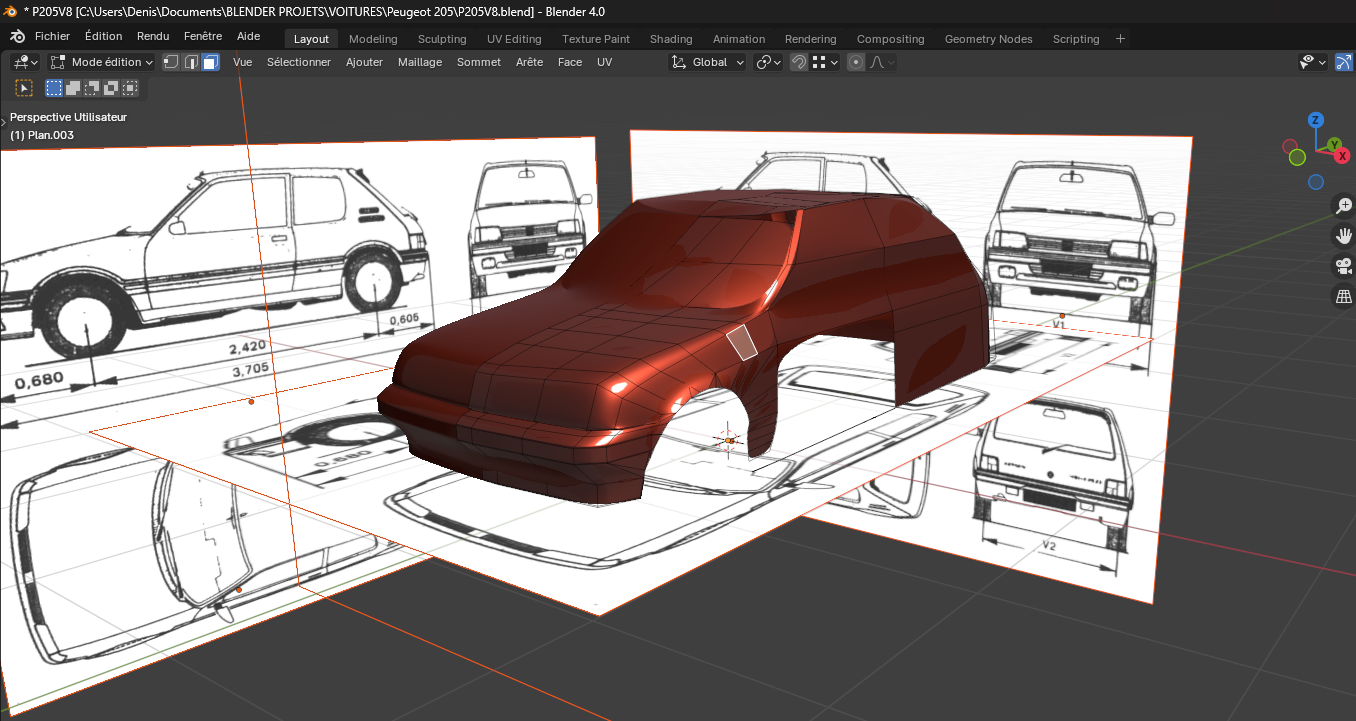
Task: Open the Ajouter menu
Action: point(365,62)
